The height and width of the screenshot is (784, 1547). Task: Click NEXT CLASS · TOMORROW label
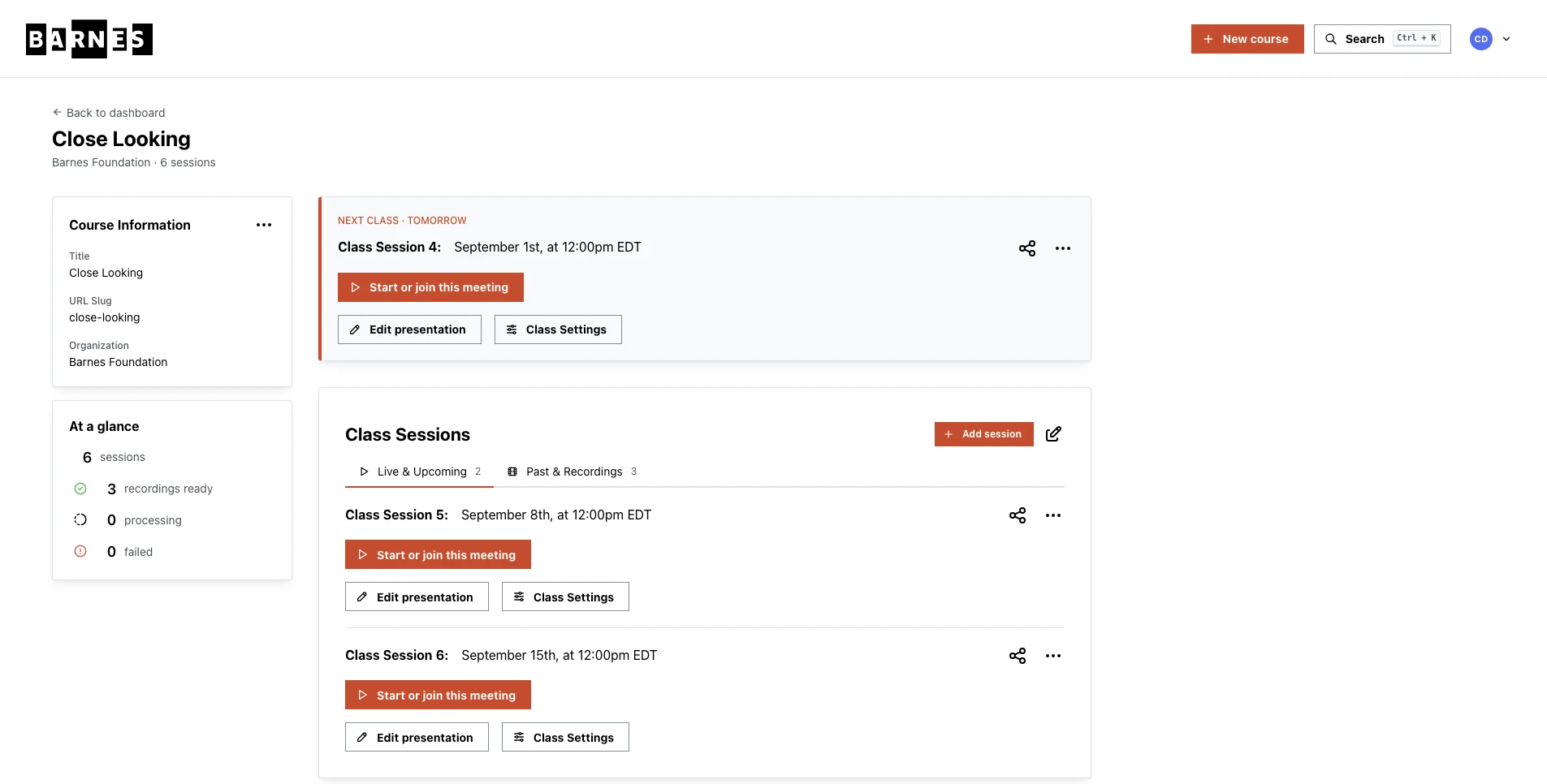(x=402, y=221)
